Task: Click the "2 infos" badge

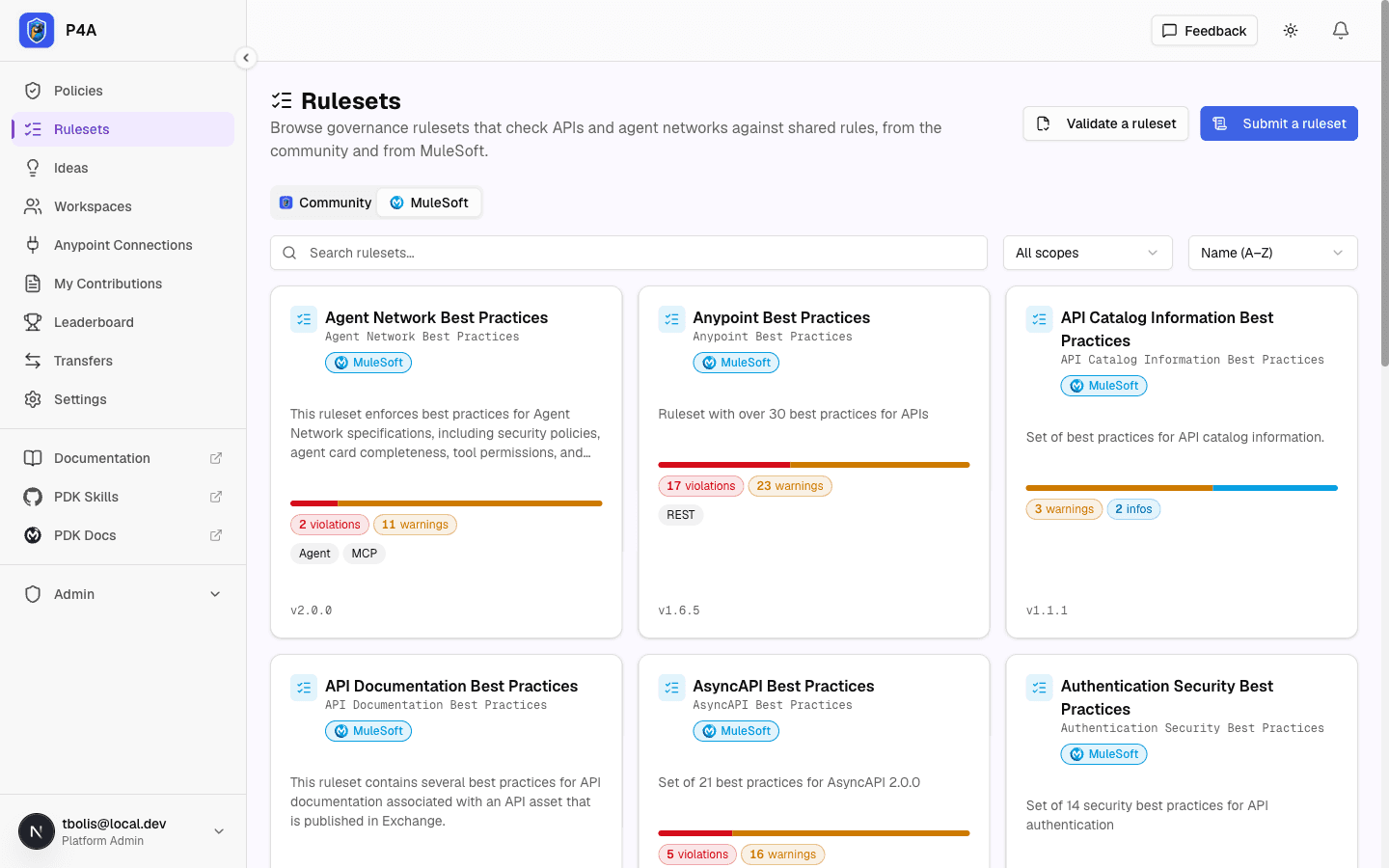Action: coord(1133,509)
